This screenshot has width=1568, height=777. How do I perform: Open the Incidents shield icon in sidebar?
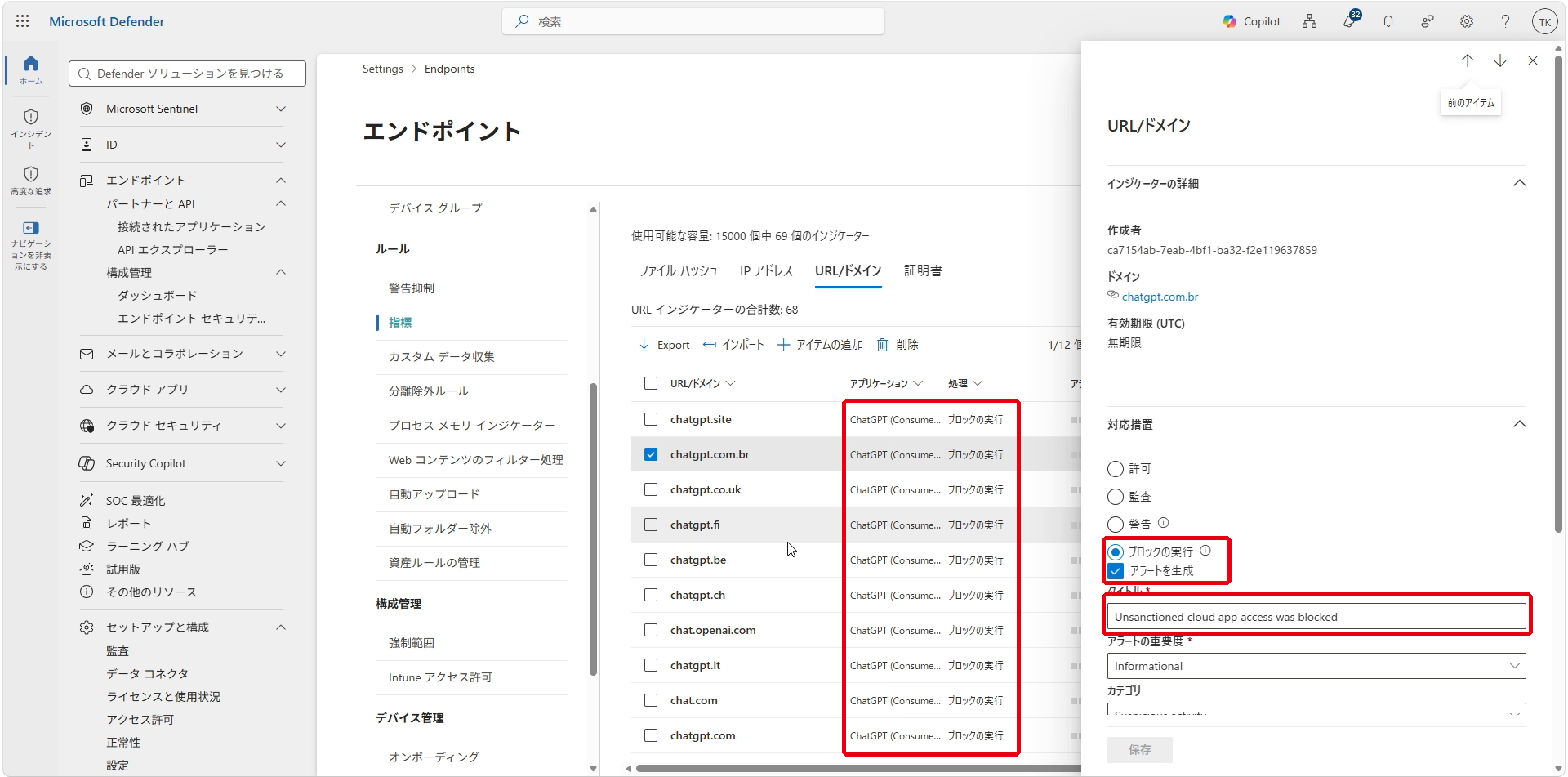[31, 127]
